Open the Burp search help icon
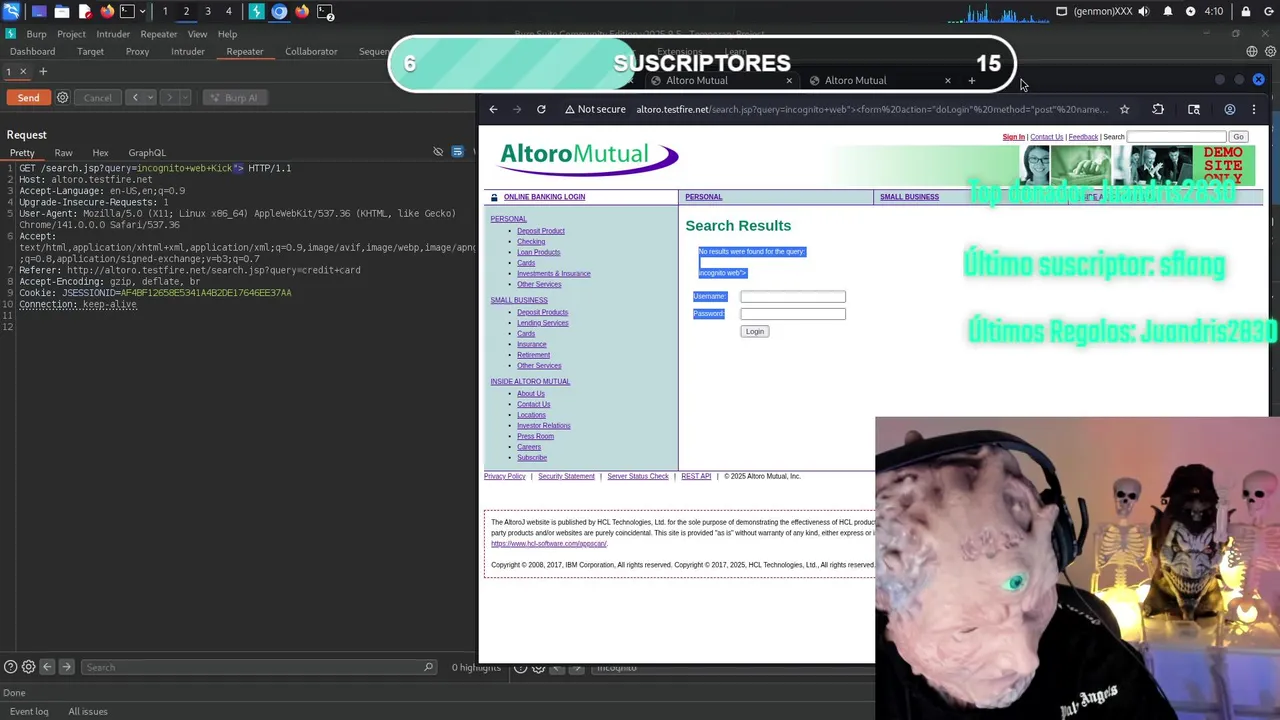This screenshot has height=720, width=1280. click(x=10, y=667)
